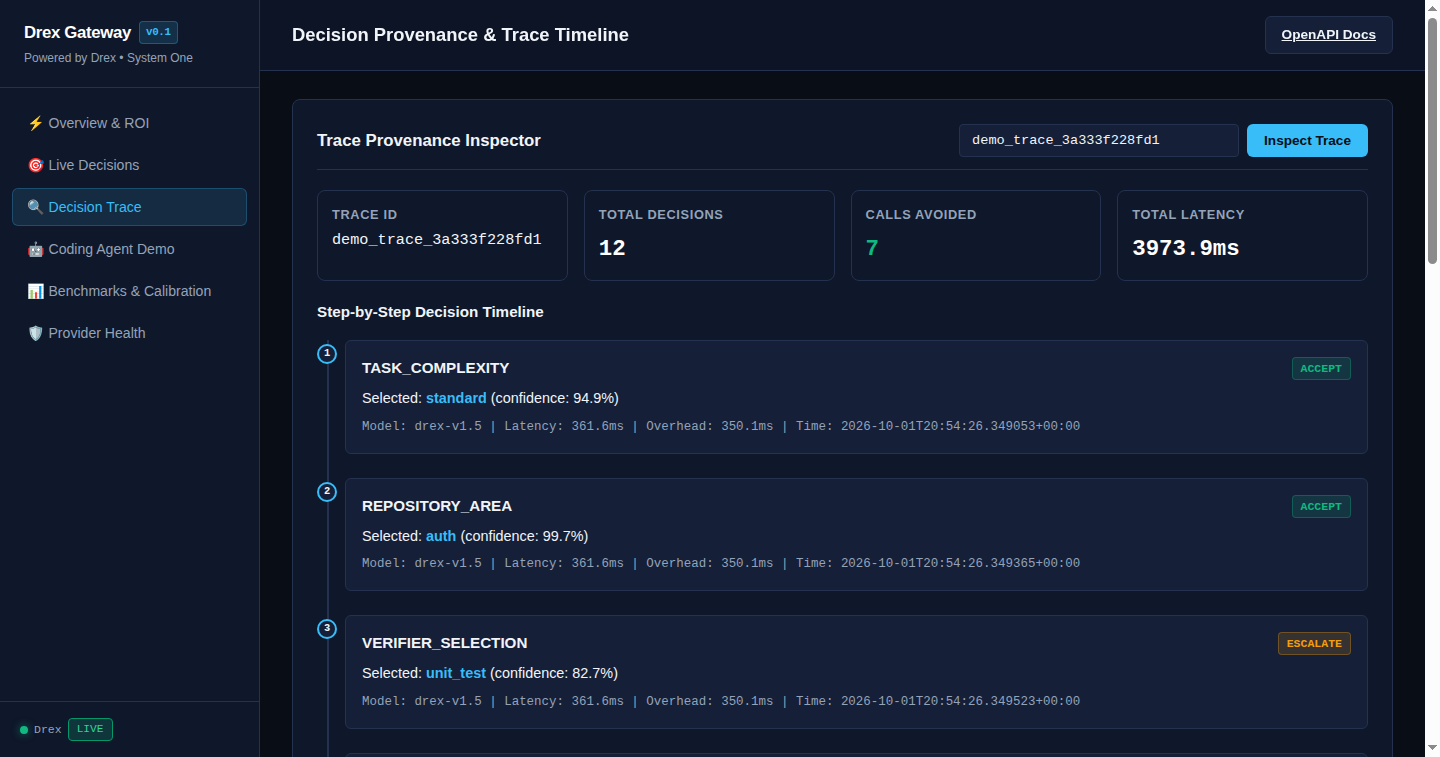Click the REPOSITORY_AREA step title
Viewport: 1440px width, 757px height.
[437, 506]
